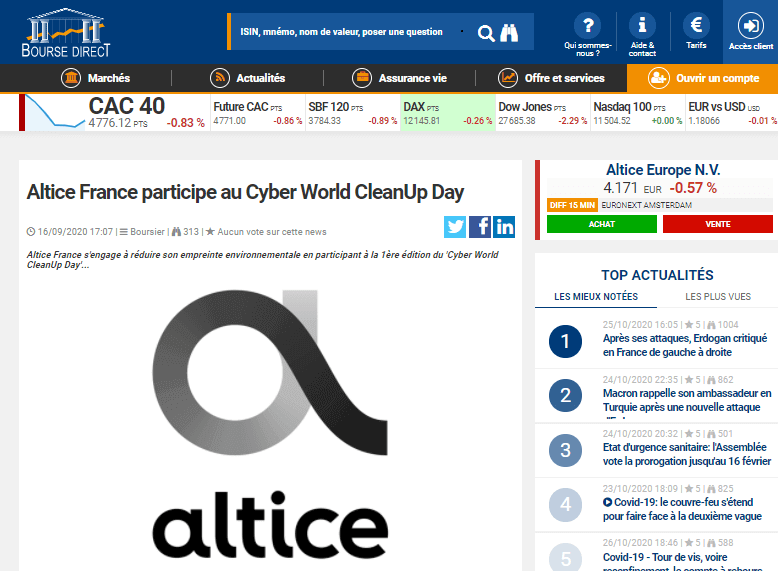Open the 'Qui sommes-nous ?' question mark icon

(x=588, y=25)
